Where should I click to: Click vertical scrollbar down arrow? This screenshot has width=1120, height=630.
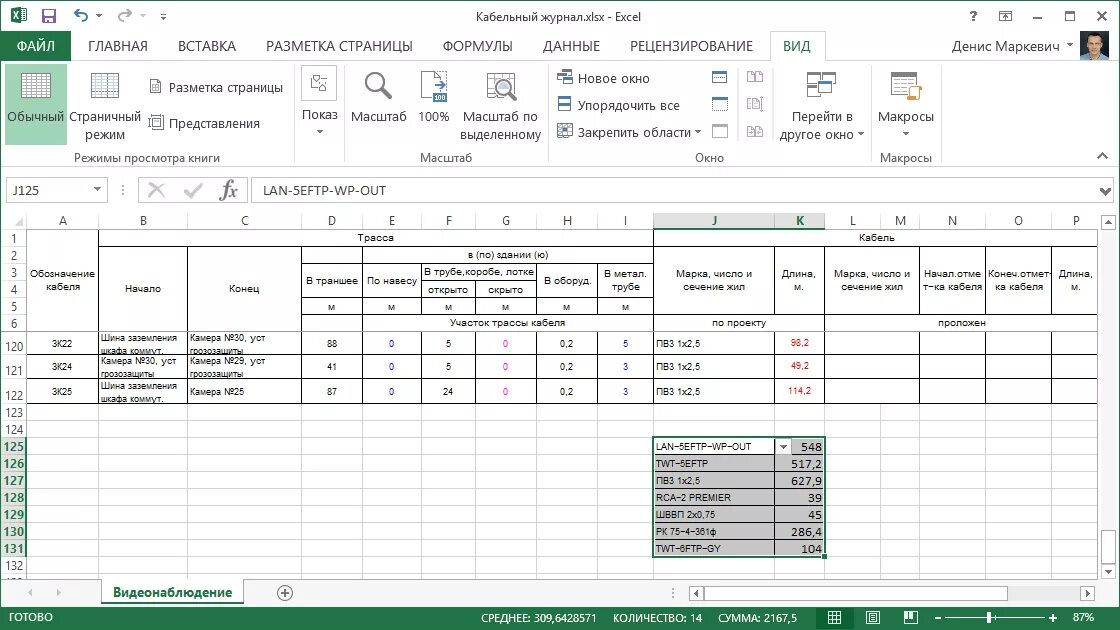(x=1108, y=571)
